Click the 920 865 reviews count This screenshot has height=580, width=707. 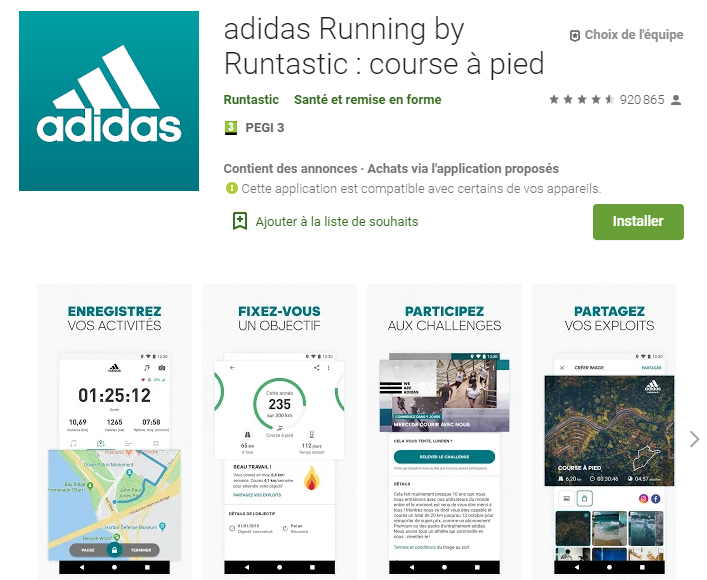pos(642,100)
